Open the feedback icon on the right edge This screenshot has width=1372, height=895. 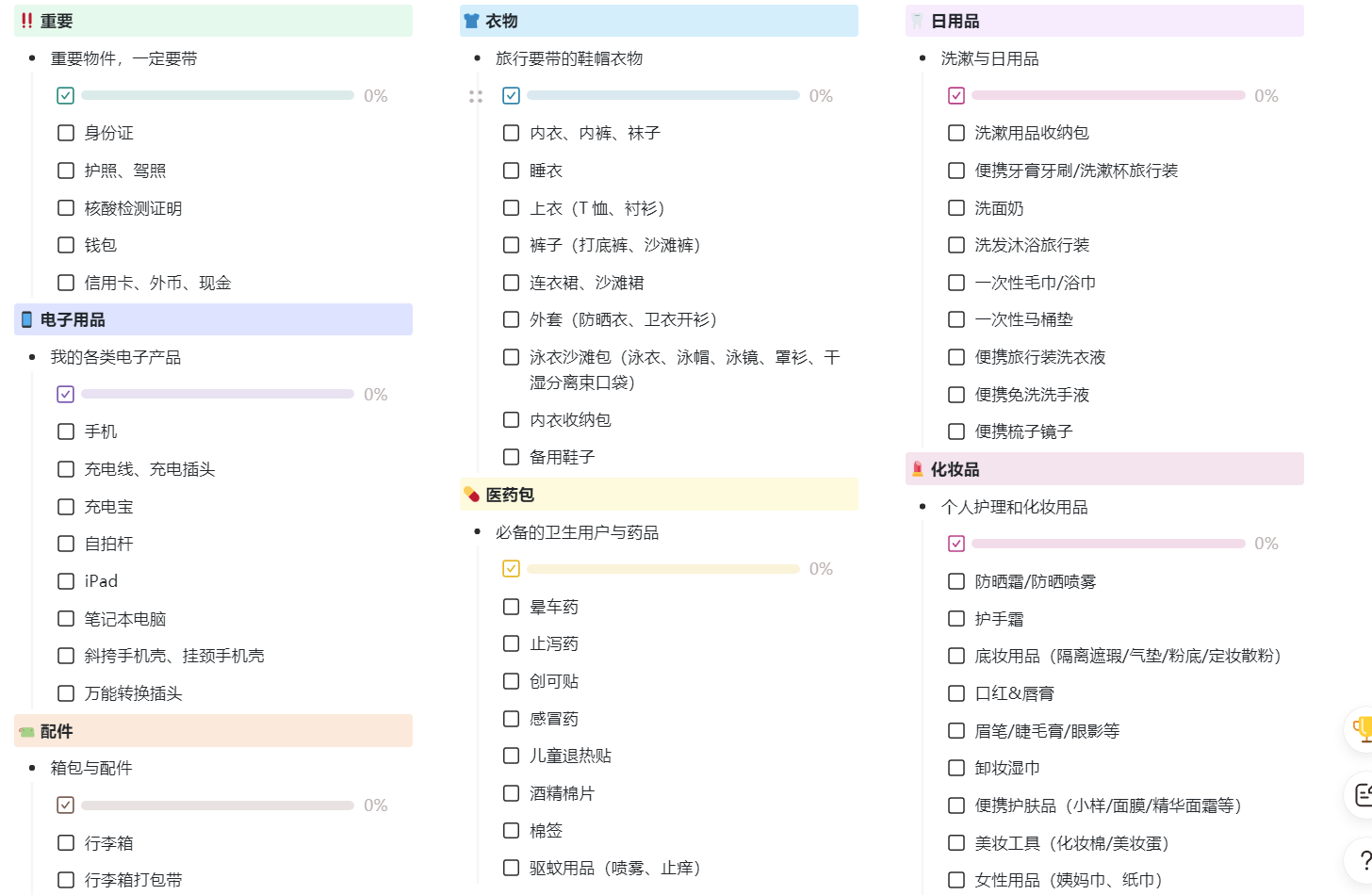[x=1361, y=794]
